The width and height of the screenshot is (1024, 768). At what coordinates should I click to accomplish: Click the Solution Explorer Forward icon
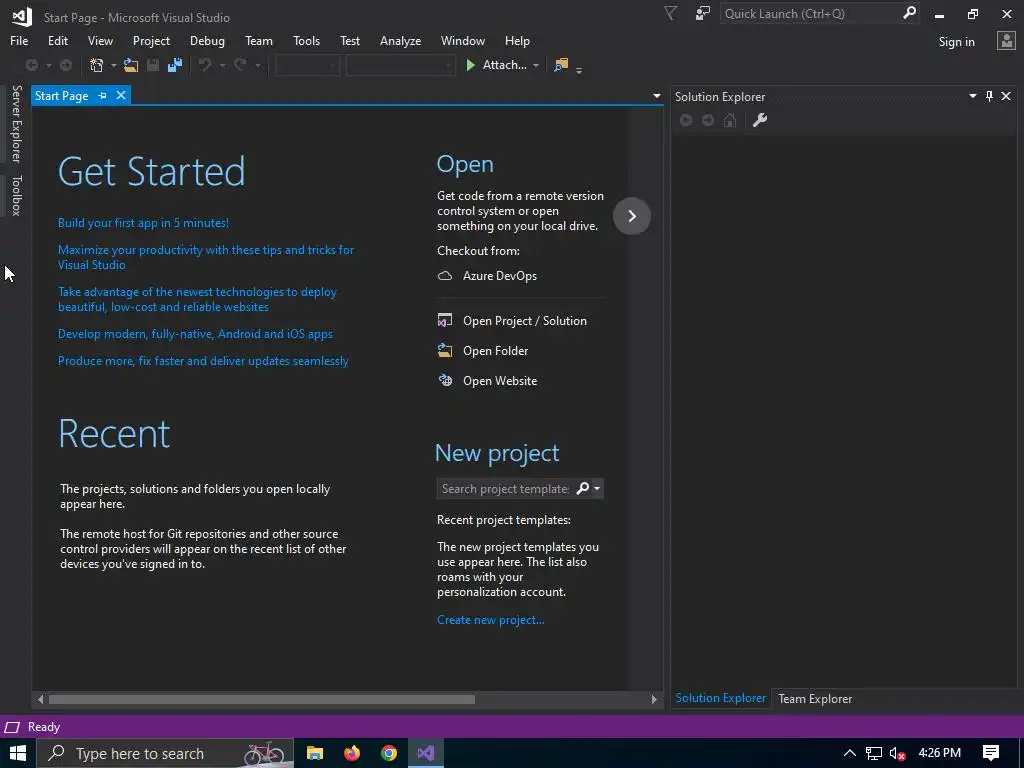pyautogui.click(x=708, y=120)
